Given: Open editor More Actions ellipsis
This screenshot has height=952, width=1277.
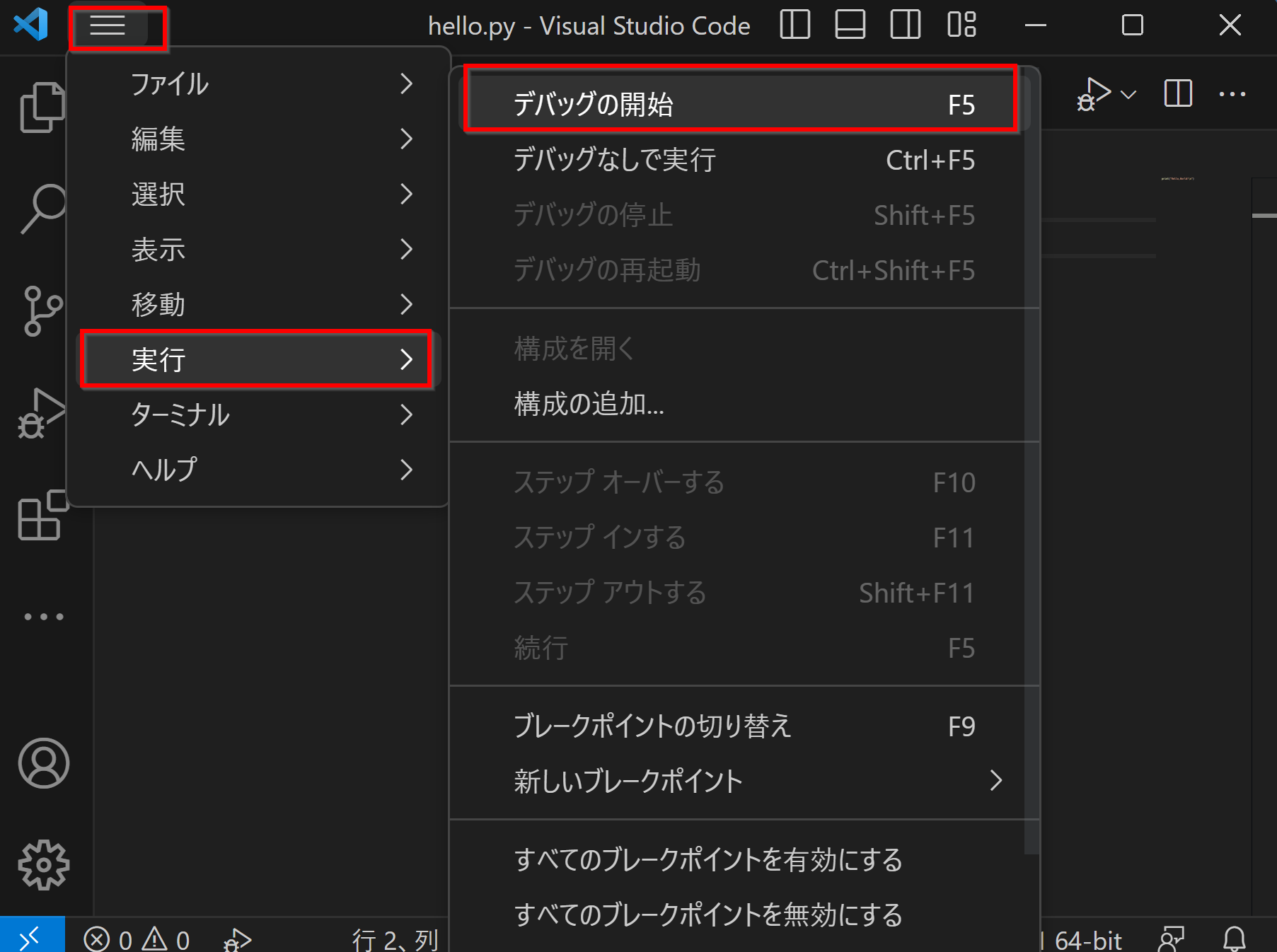Looking at the screenshot, I should click(1232, 93).
